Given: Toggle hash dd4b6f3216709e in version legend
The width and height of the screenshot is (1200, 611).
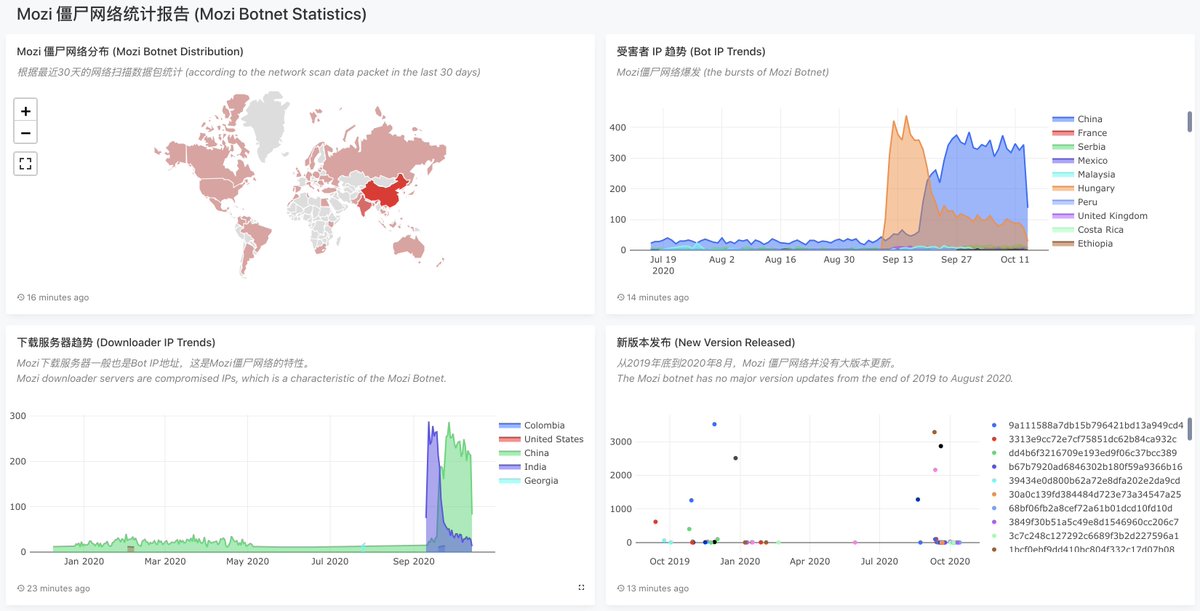Looking at the screenshot, I should click(1086, 453).
